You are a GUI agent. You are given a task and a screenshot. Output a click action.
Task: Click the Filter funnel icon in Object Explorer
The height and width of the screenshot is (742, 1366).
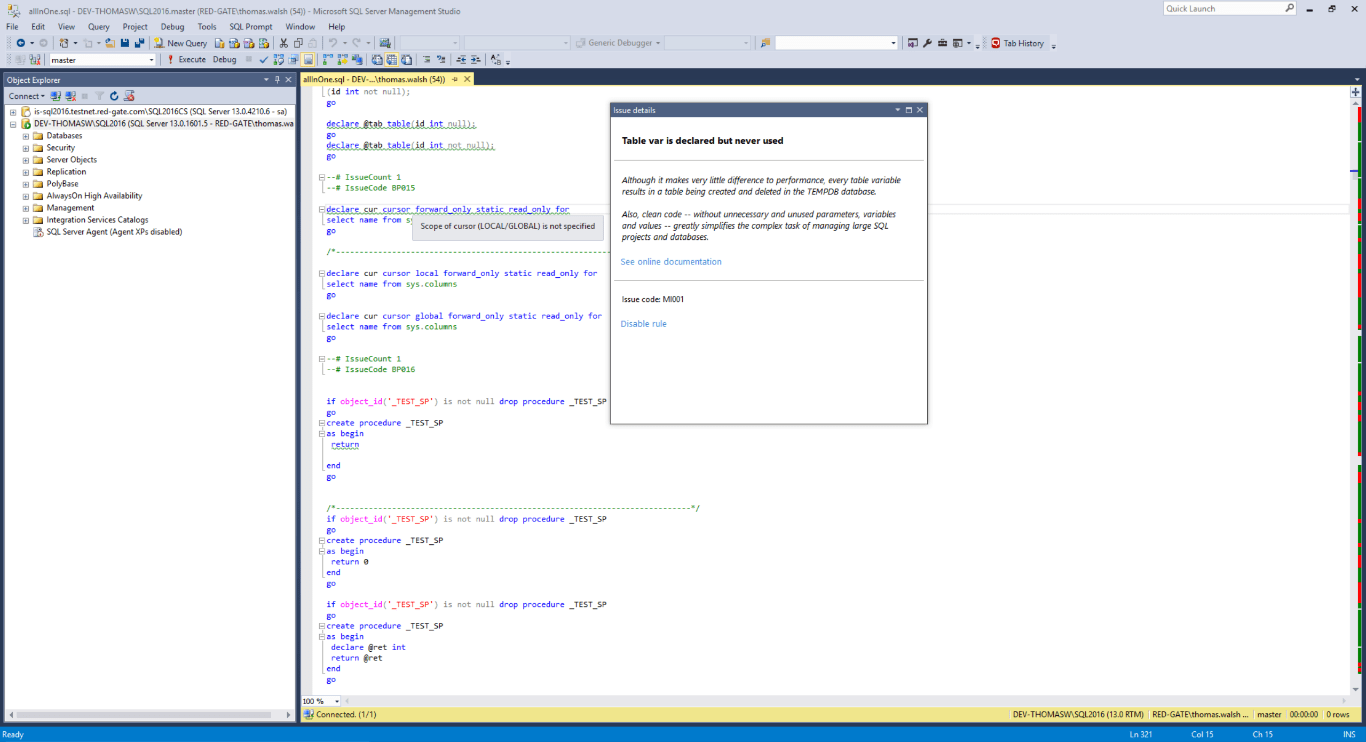(x=100, y=96)
